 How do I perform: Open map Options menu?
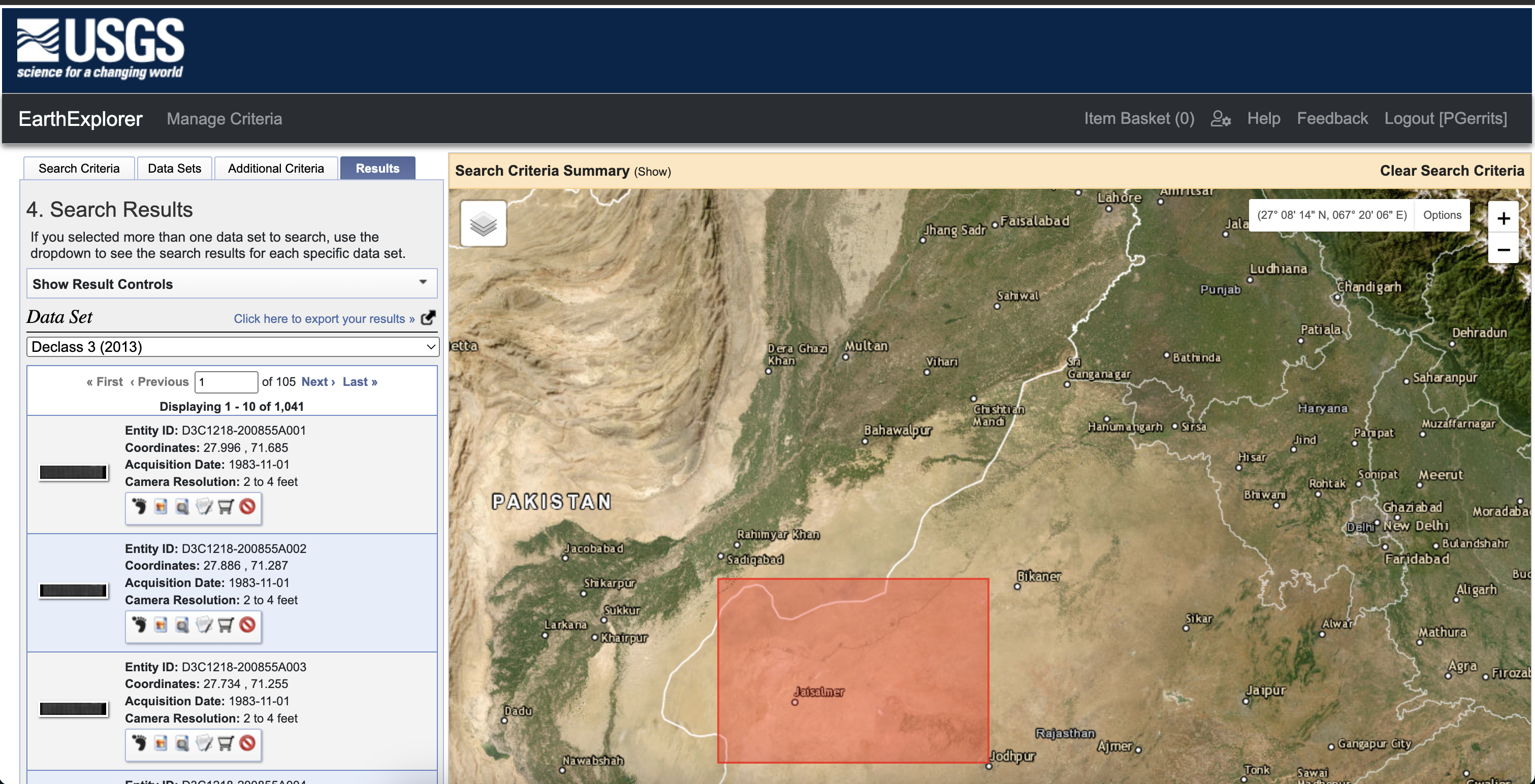tap(1442, 215)
